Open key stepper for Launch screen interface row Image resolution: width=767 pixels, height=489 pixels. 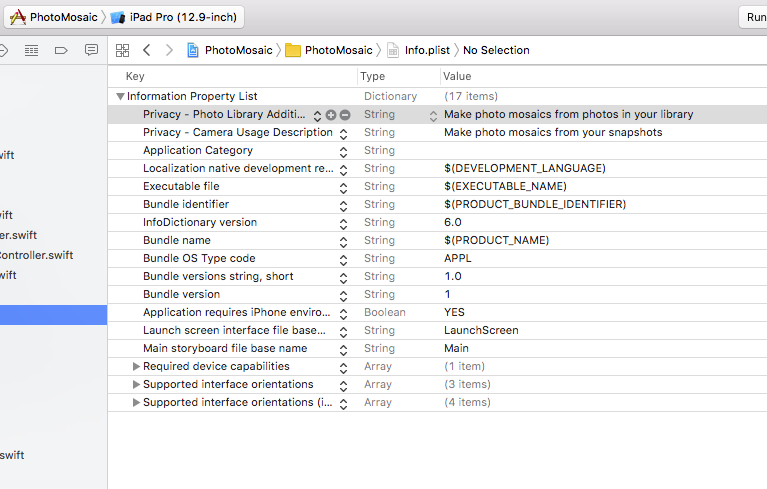[343, 332]
